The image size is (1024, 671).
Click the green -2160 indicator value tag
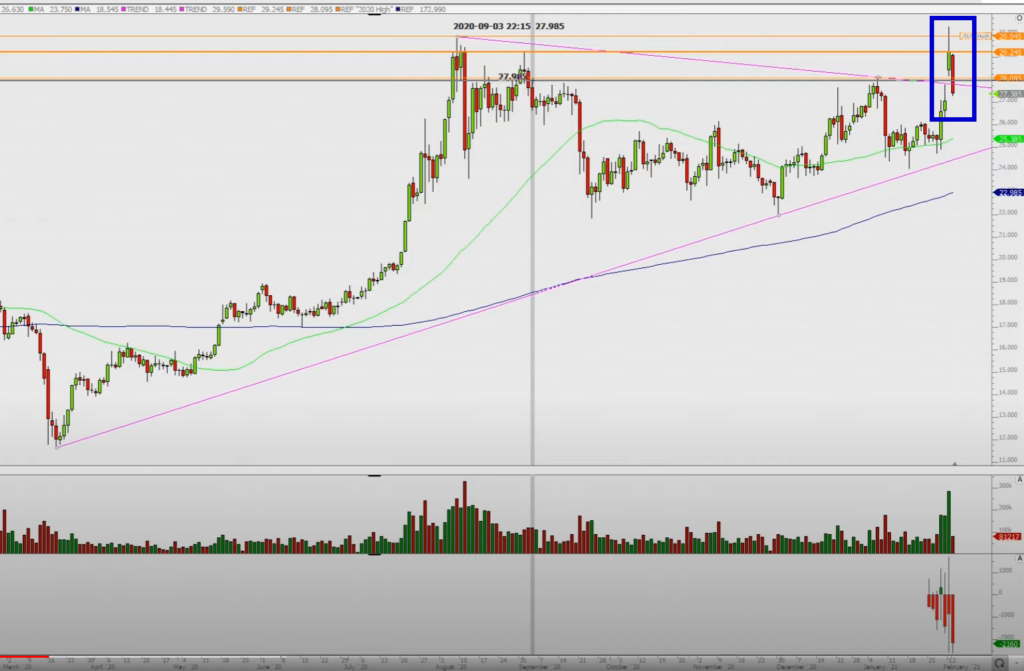[x=1007, y=645]
